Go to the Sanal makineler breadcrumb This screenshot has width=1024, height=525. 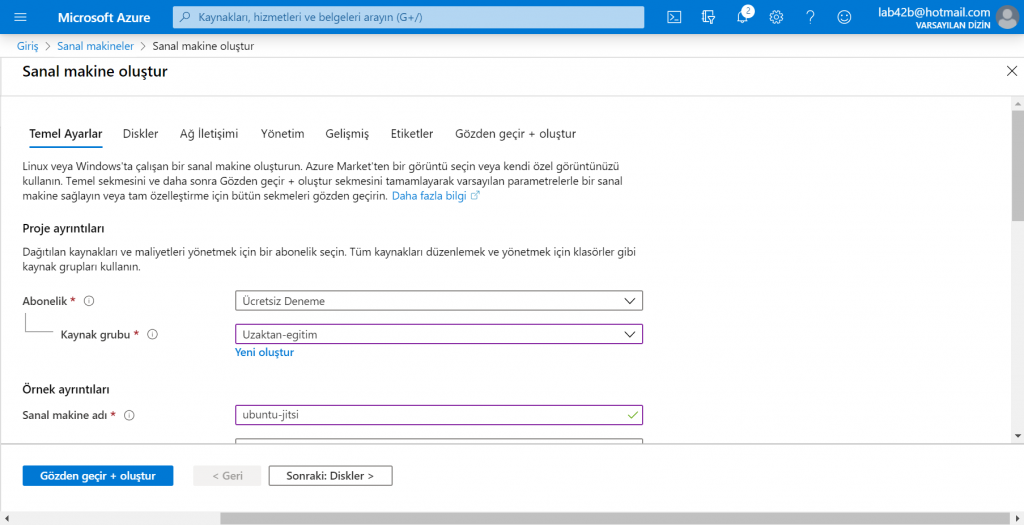(x=95, y=46)
